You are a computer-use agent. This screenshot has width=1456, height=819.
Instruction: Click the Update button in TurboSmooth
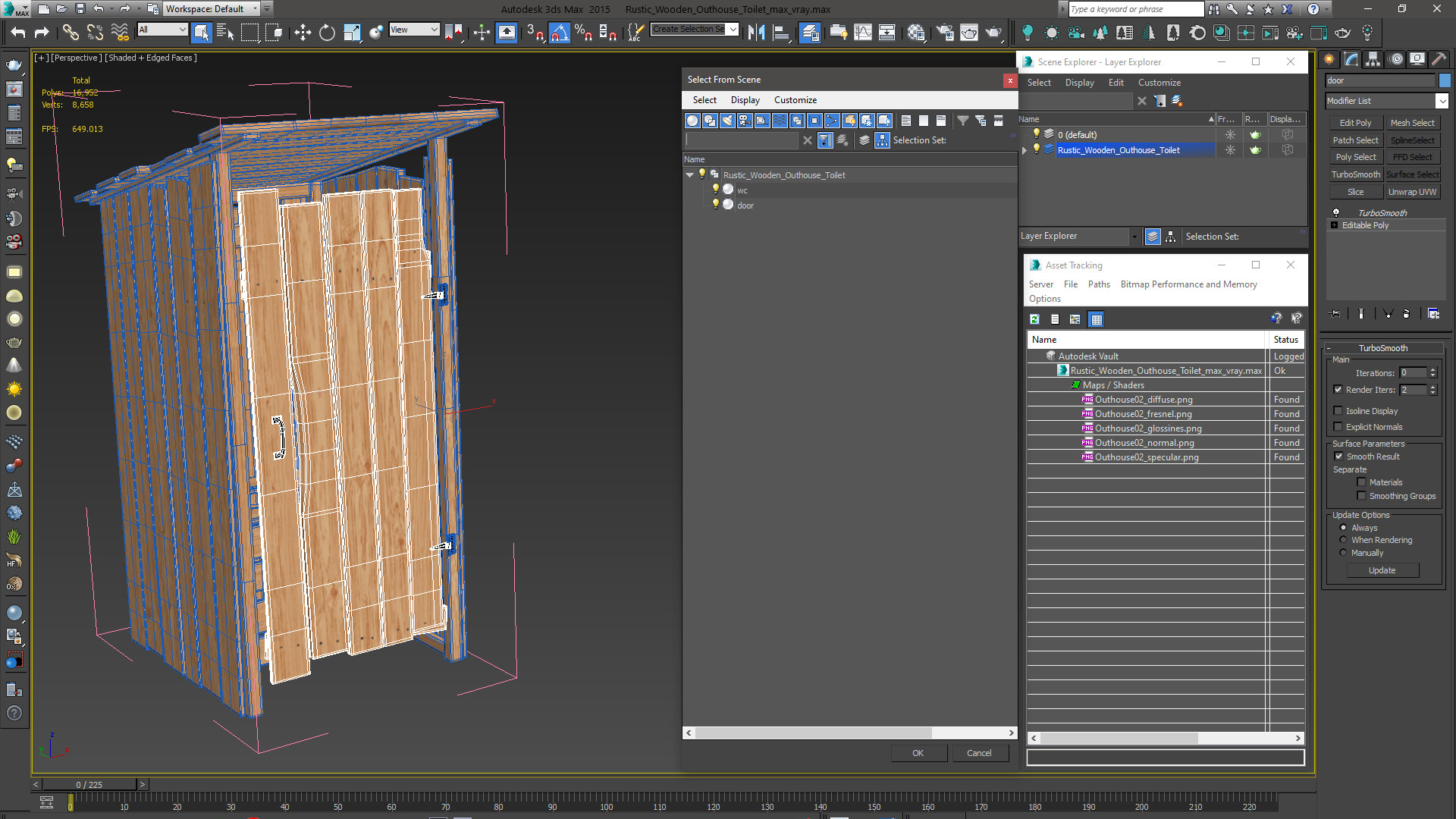(x=1382, y=570)
